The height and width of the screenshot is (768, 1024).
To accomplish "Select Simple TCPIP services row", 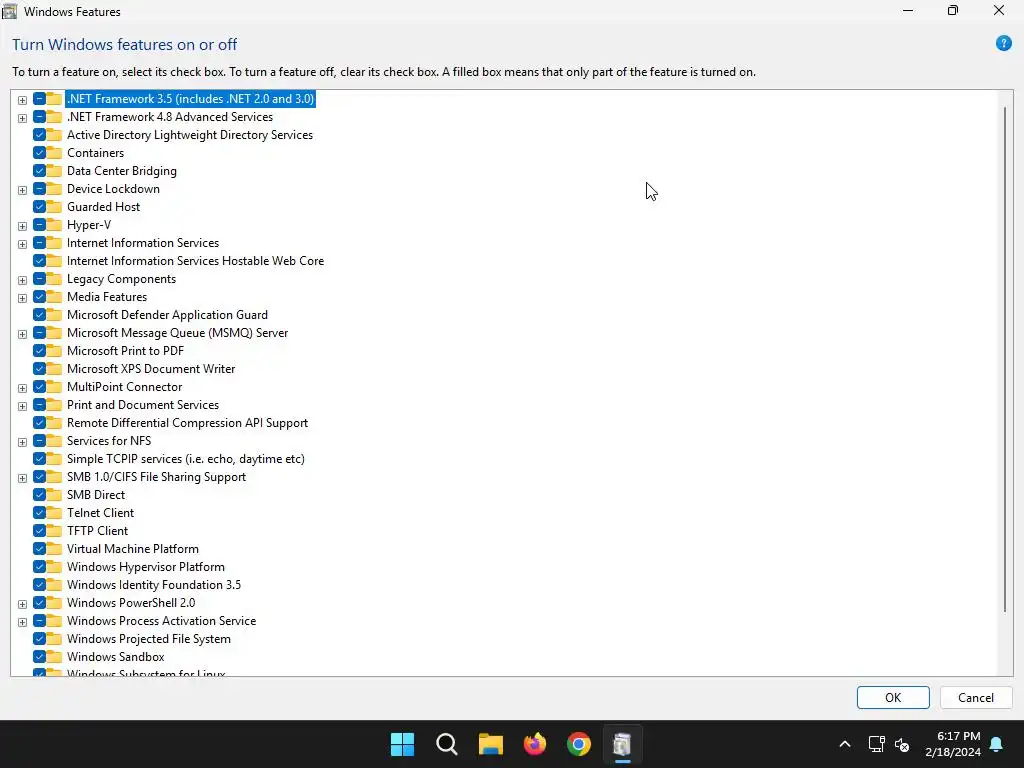I will [x=185, y=458].
